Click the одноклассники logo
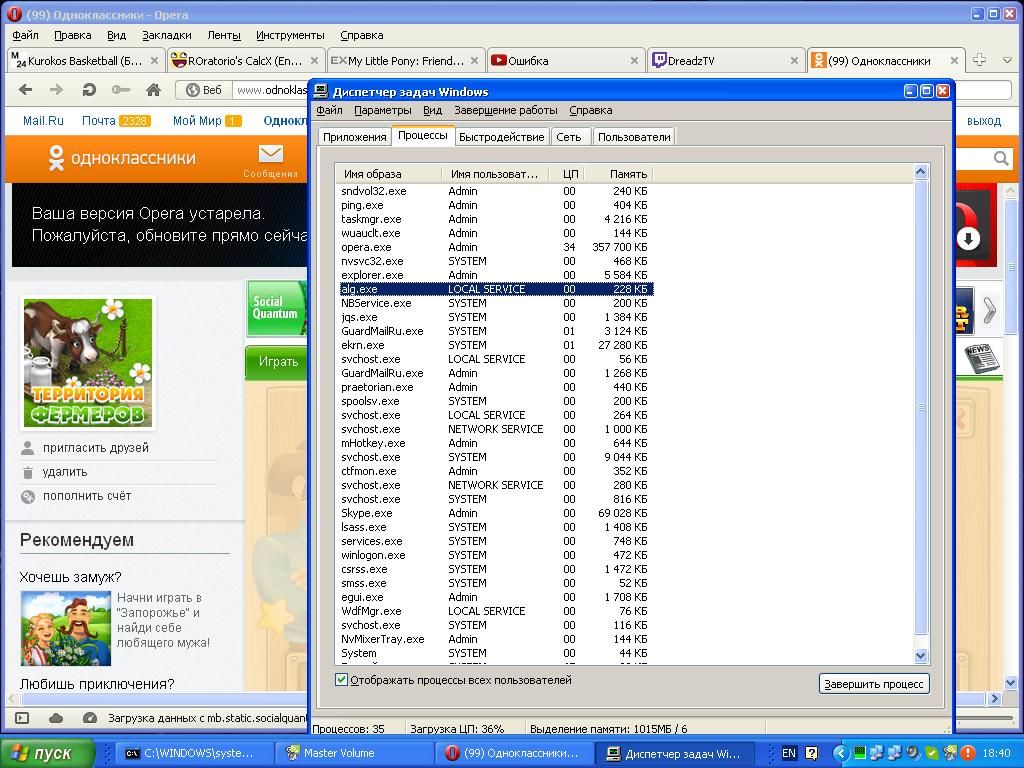The width and height of the screenshot is (1024, 768). click(x=122, y=158)
